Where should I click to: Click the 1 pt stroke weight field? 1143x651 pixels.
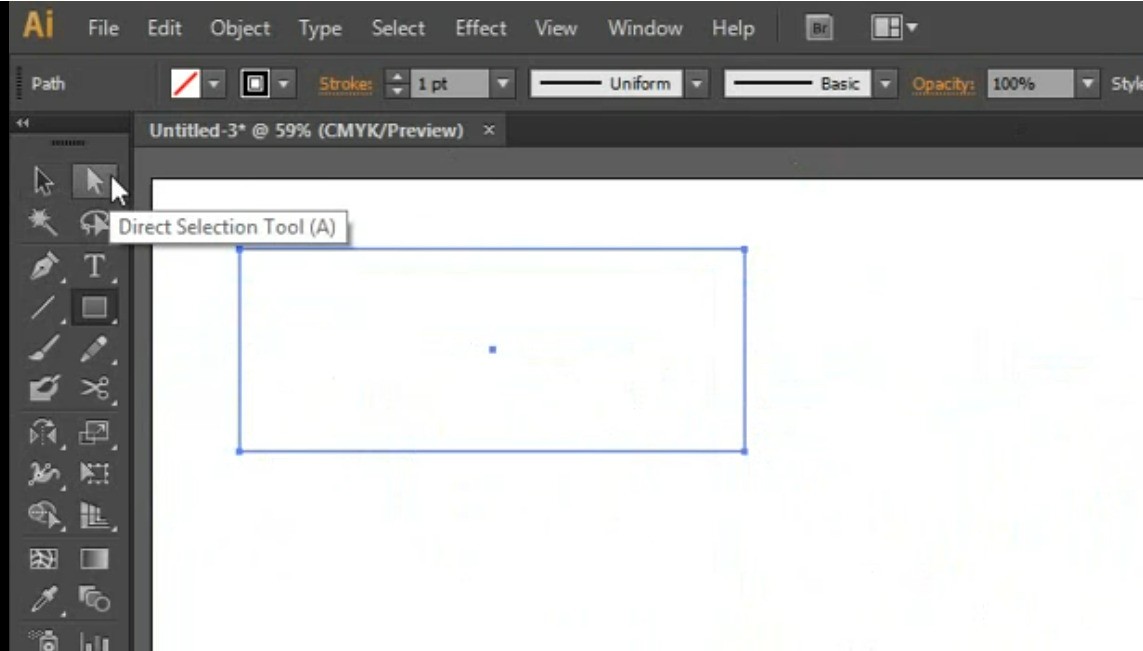coord(449,83)
